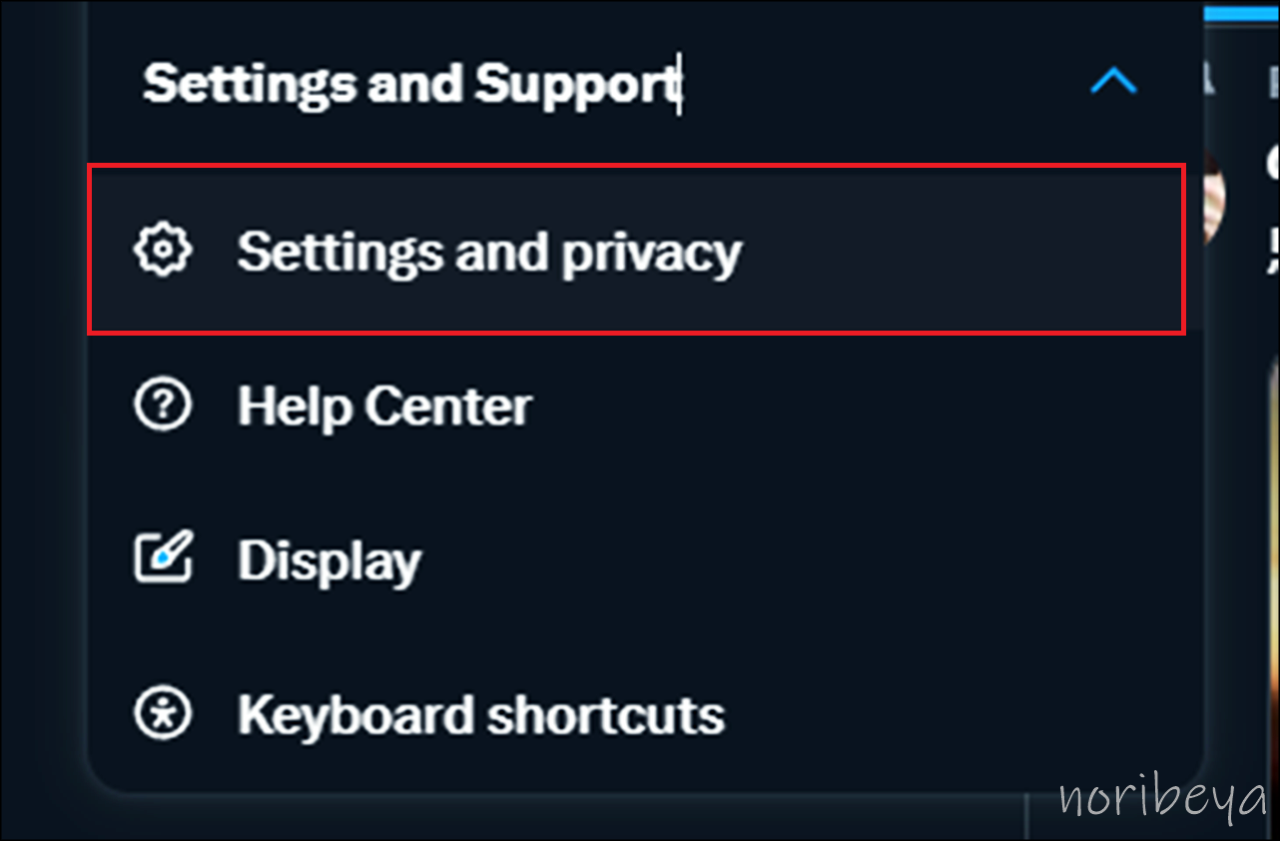Choose the Display text label

(x=329, y=562)
